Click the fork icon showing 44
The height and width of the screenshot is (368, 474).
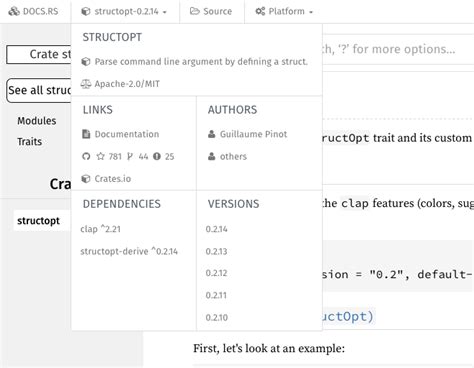click(130, 156)
